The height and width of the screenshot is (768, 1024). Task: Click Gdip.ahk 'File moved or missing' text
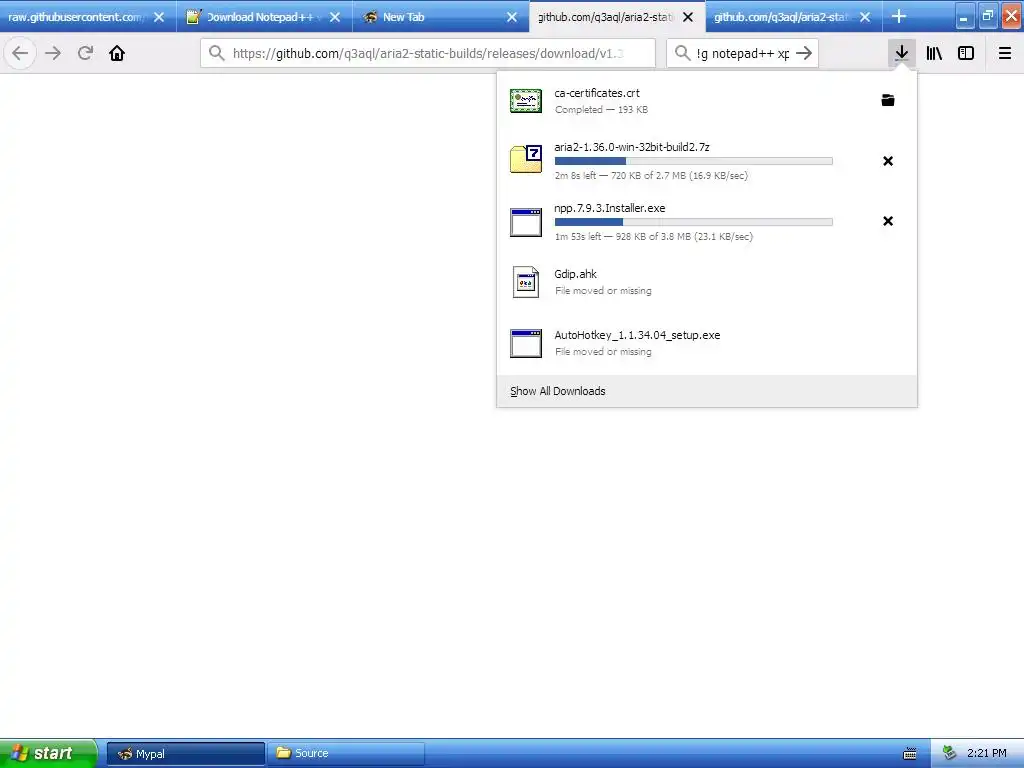[603, 291]
